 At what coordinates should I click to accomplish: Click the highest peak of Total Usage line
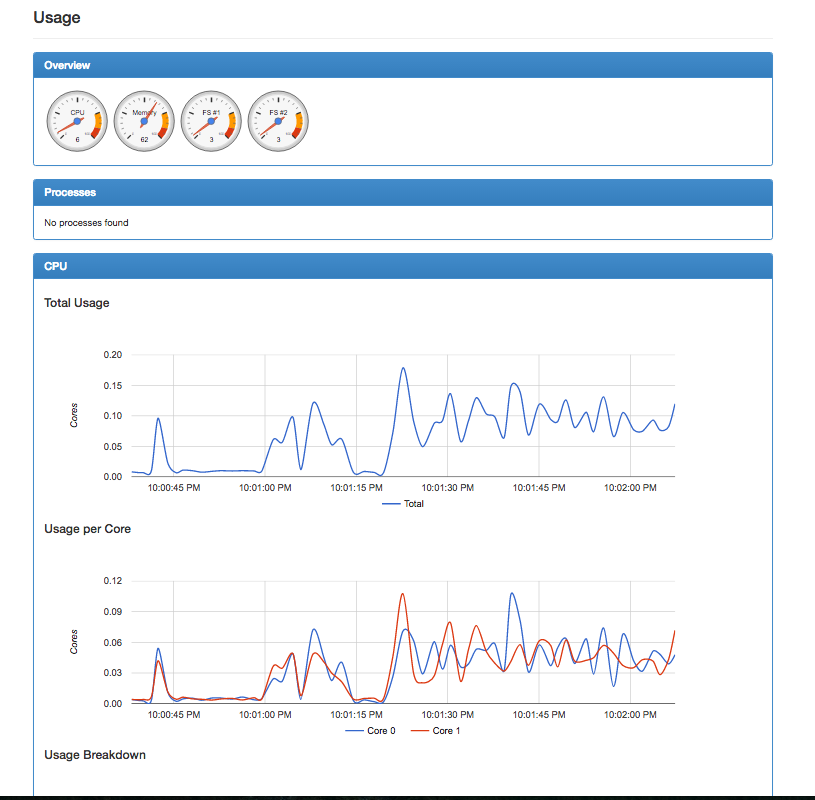coord(403,368)
